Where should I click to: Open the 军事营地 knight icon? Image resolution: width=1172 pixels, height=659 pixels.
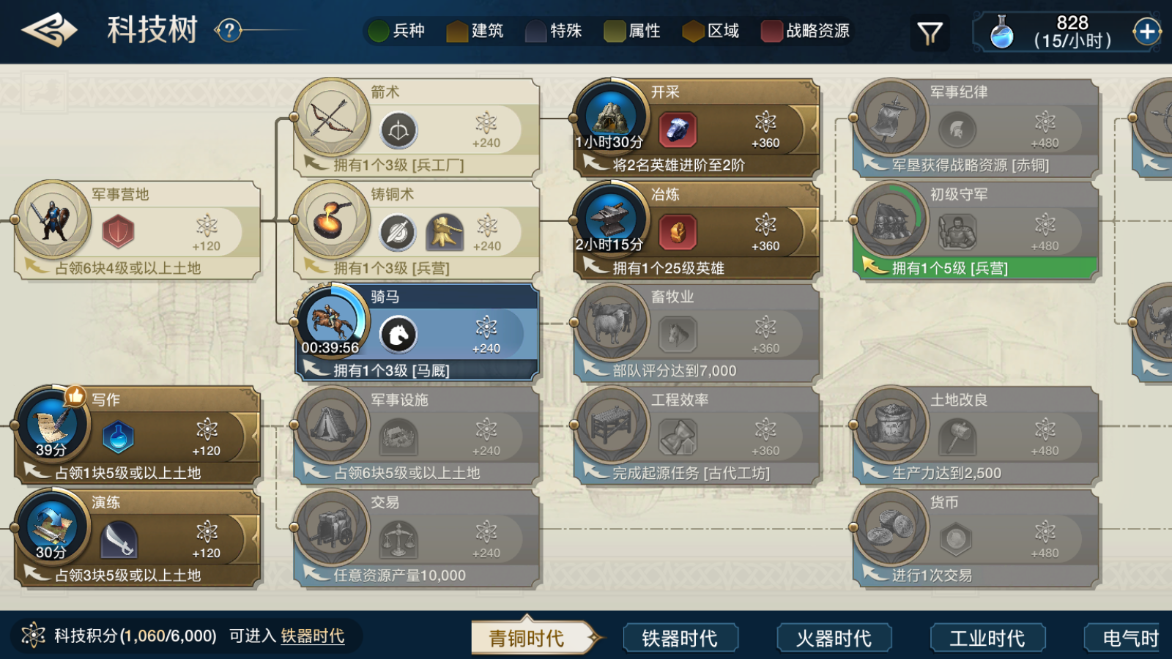(52, 220)
